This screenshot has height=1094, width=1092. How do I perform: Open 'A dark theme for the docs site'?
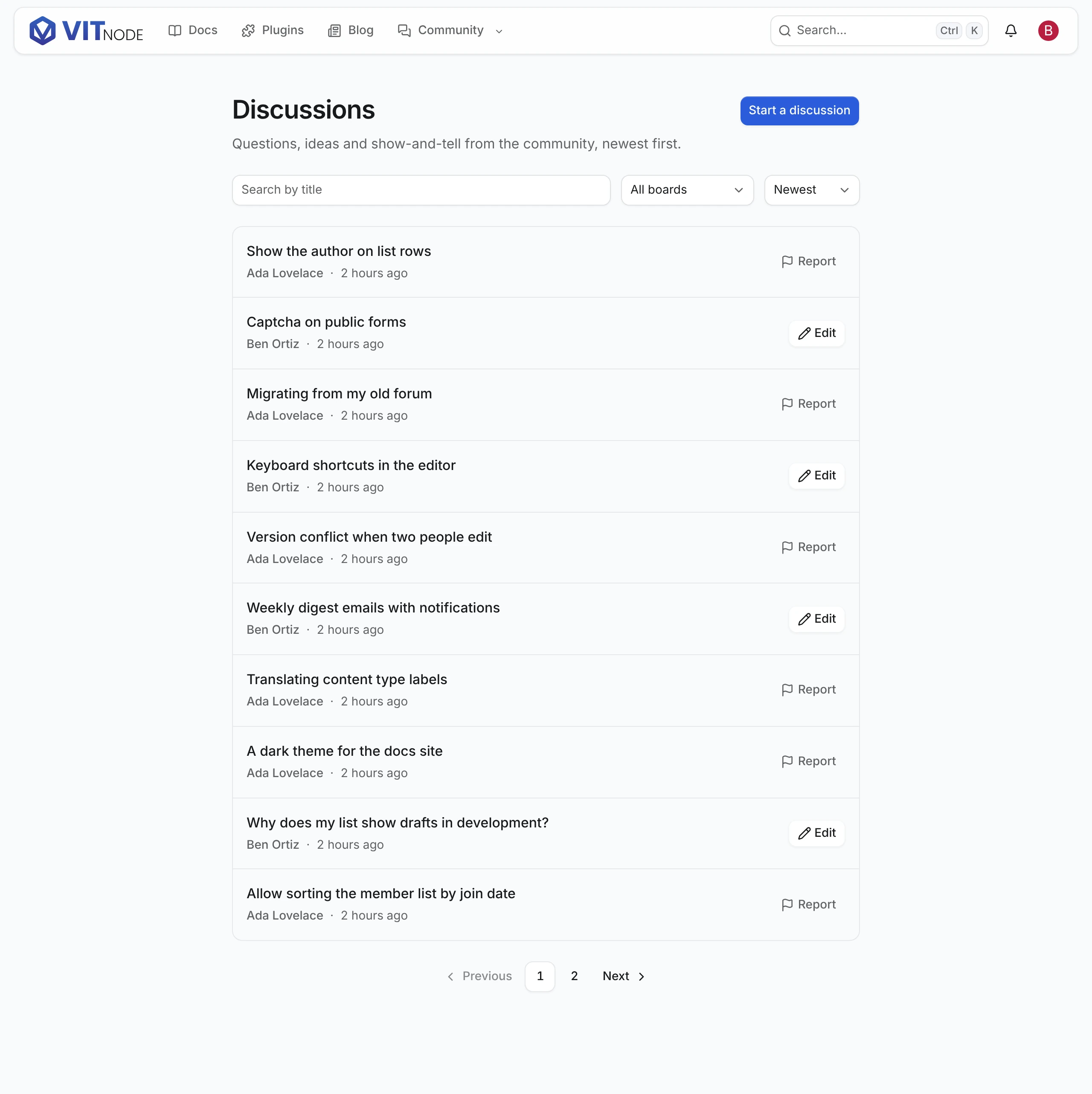344,751
